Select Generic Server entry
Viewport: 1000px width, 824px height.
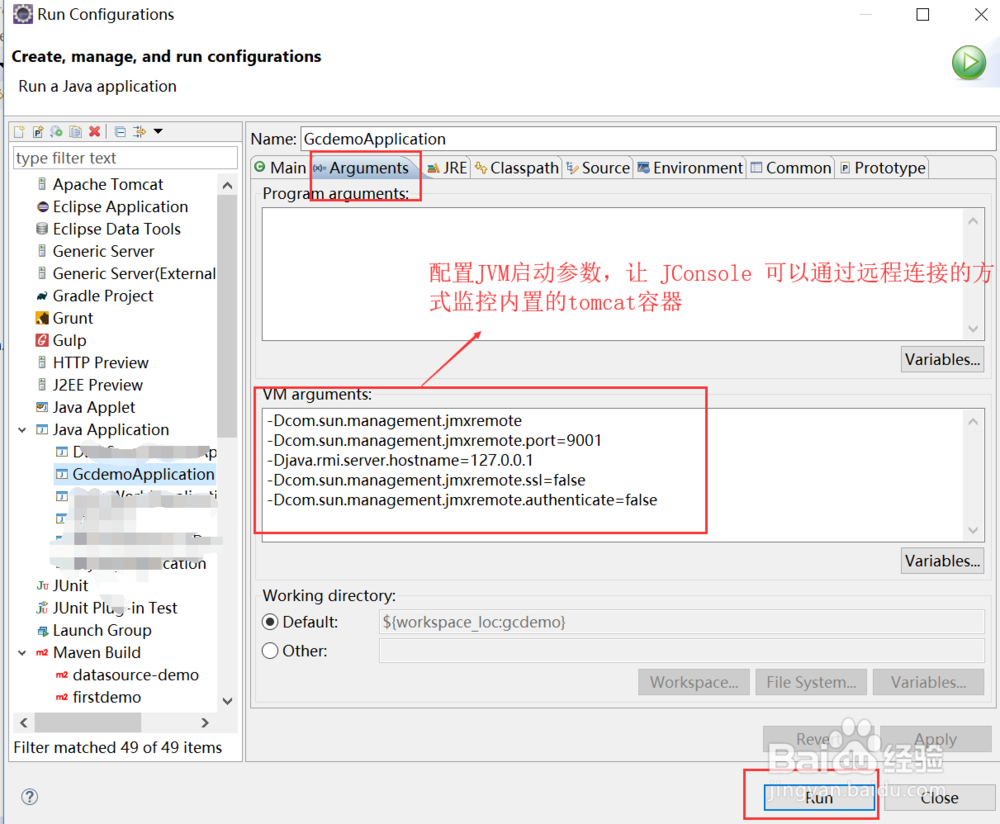tap(103, 251)
